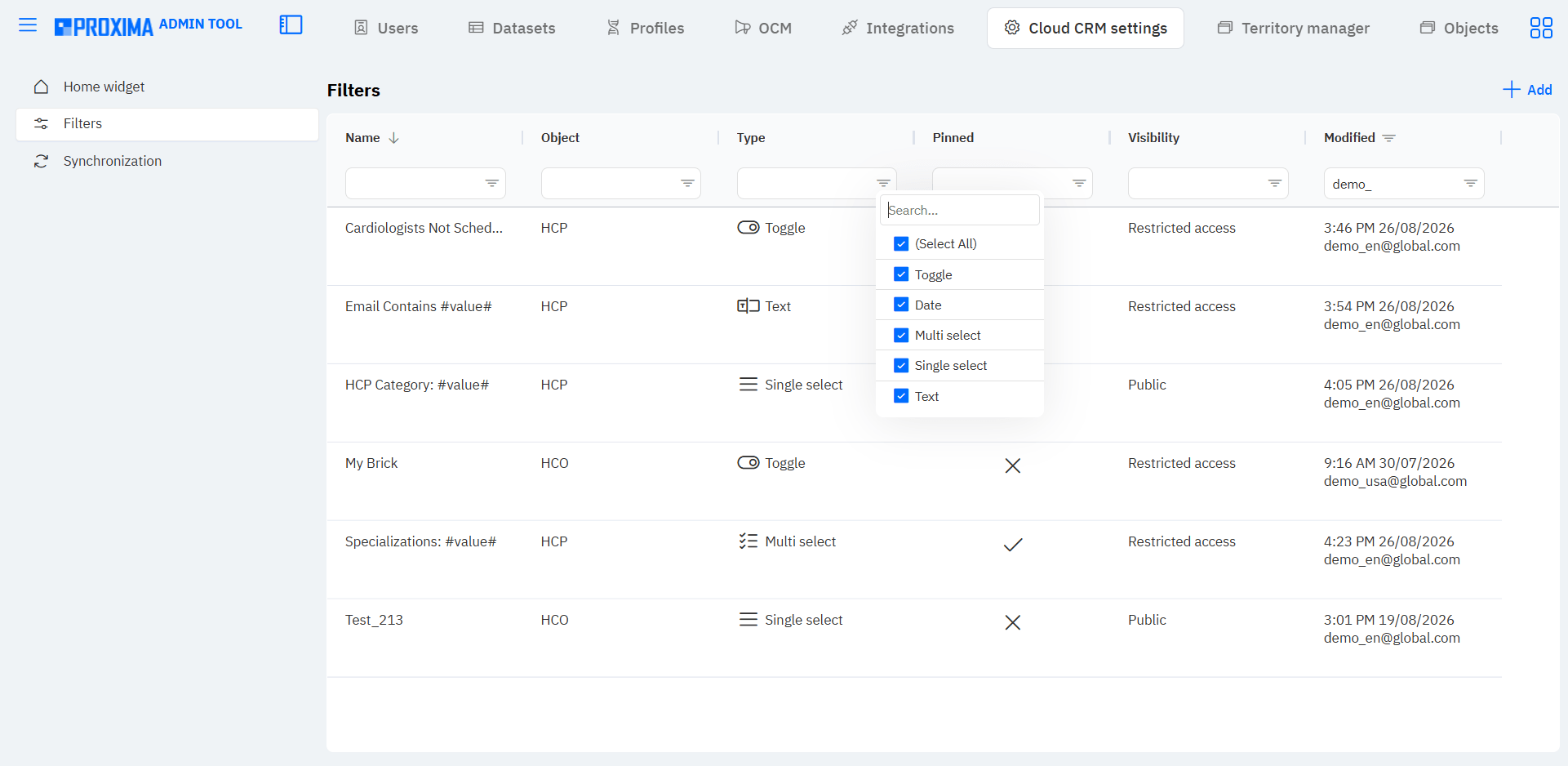Viewport: 1568px width, 766px height.
Task: Click the Toggle type icon in My Brick row
Action: point(748,463)
